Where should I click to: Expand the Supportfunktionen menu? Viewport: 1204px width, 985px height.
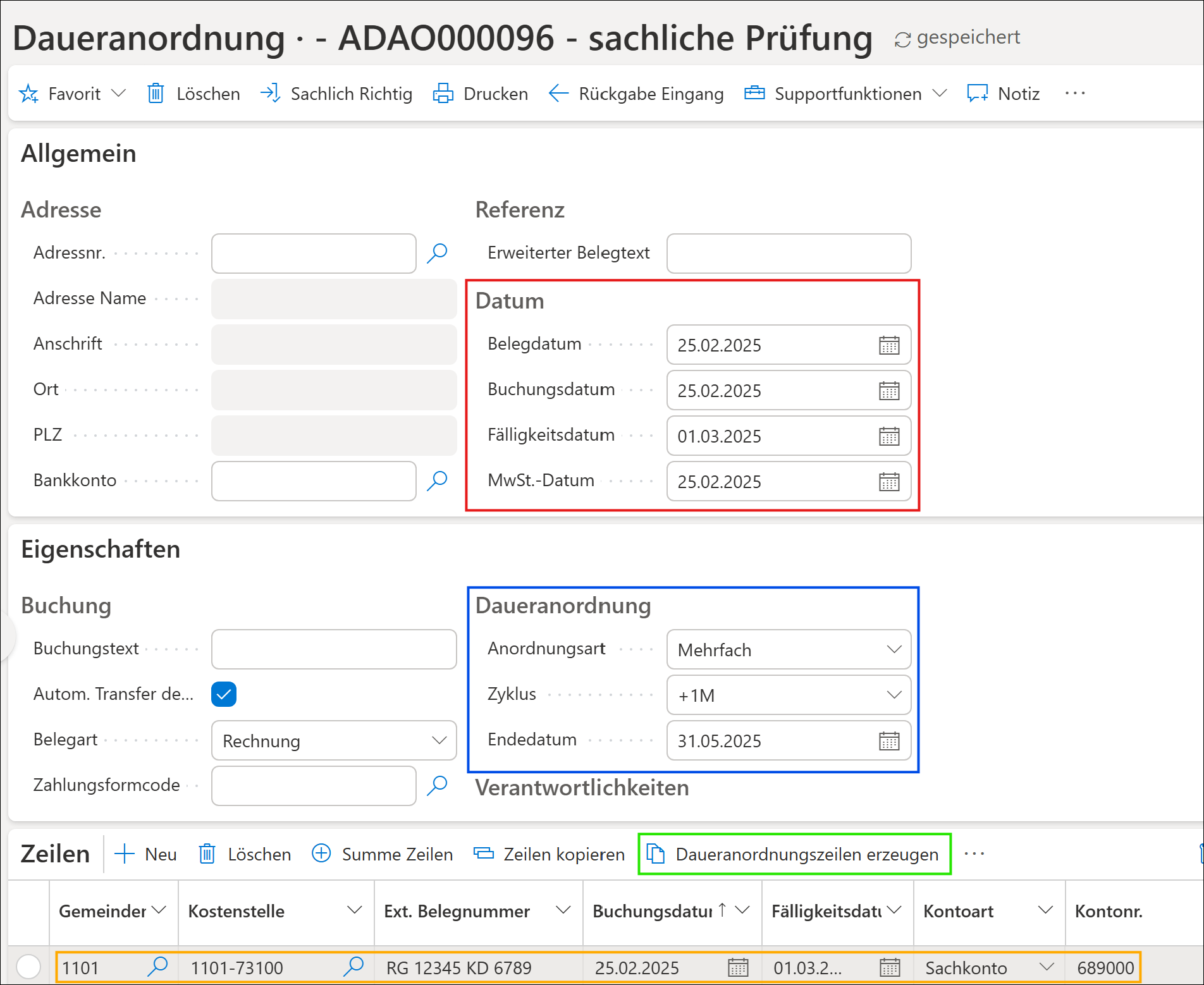[x=846, y=94]
